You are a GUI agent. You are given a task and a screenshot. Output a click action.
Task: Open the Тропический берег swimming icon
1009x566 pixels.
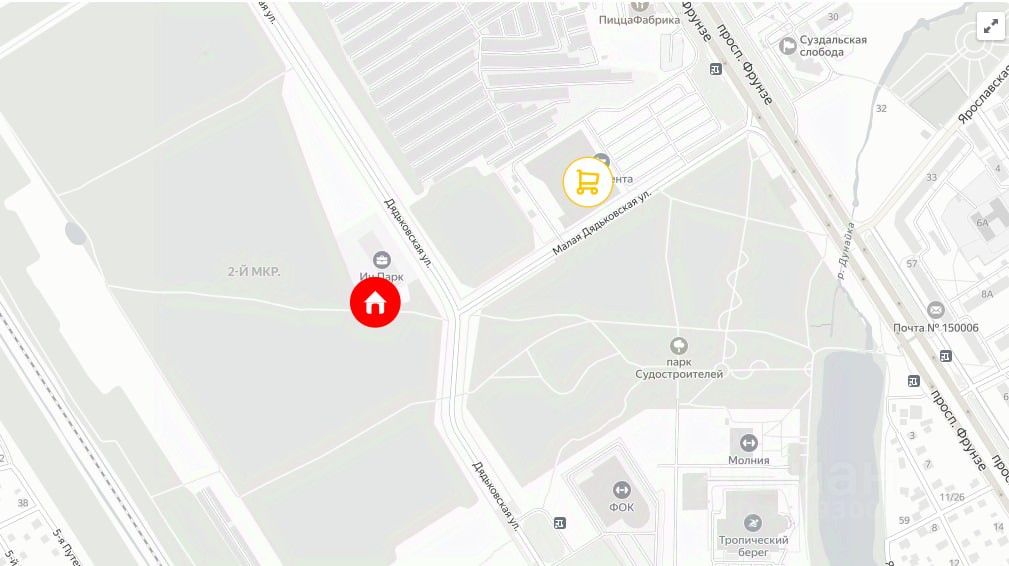752,522
